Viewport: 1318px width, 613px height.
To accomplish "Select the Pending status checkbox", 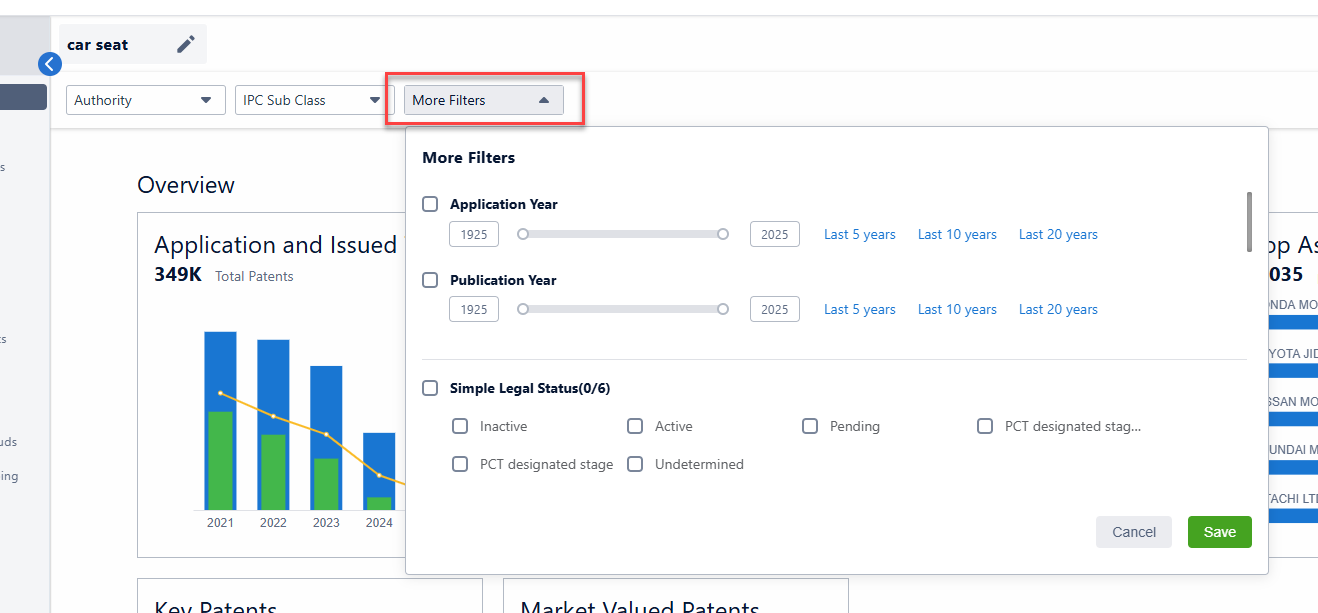I will [x=810, y=426].
